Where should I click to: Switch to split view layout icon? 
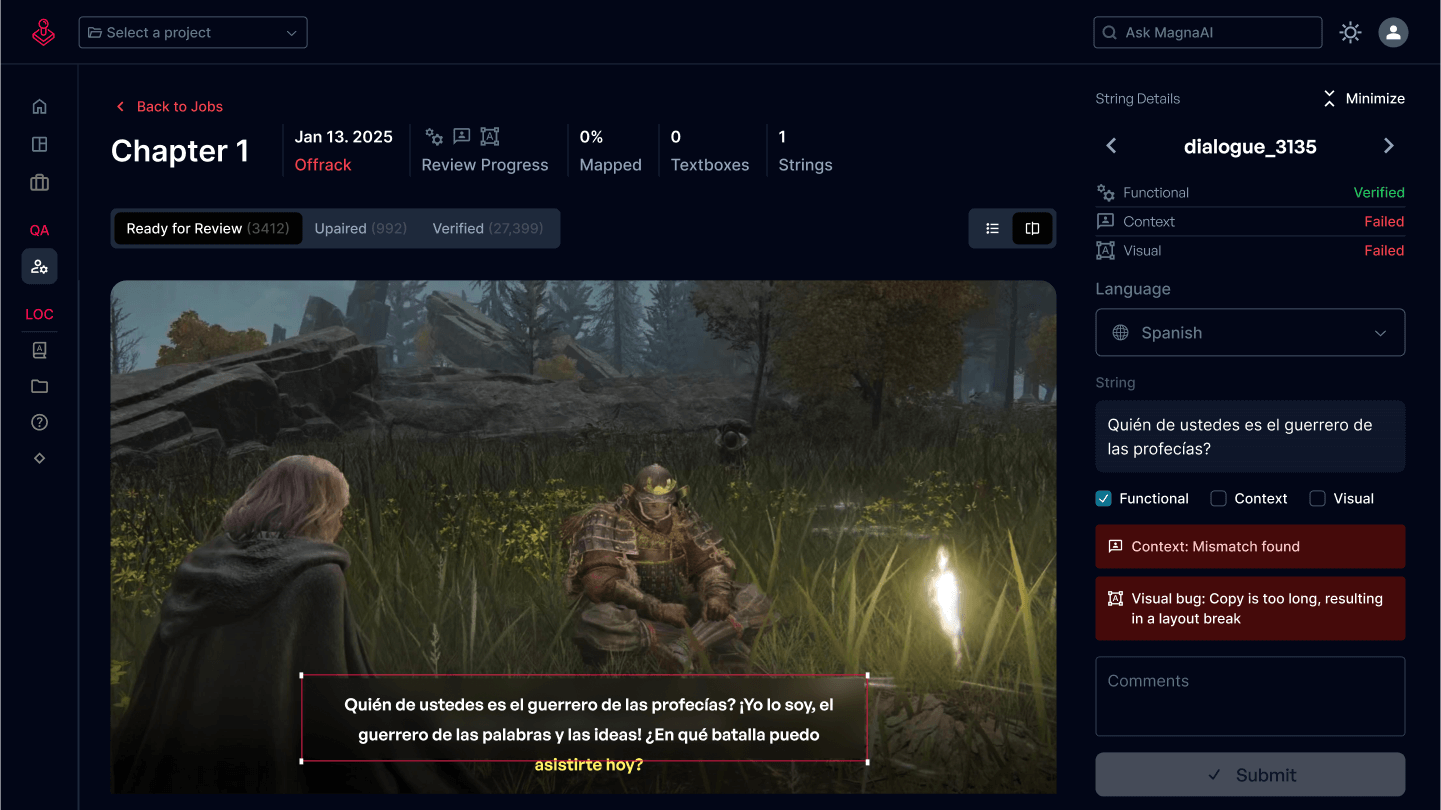pyautogui.click(x=1032, y=228)
